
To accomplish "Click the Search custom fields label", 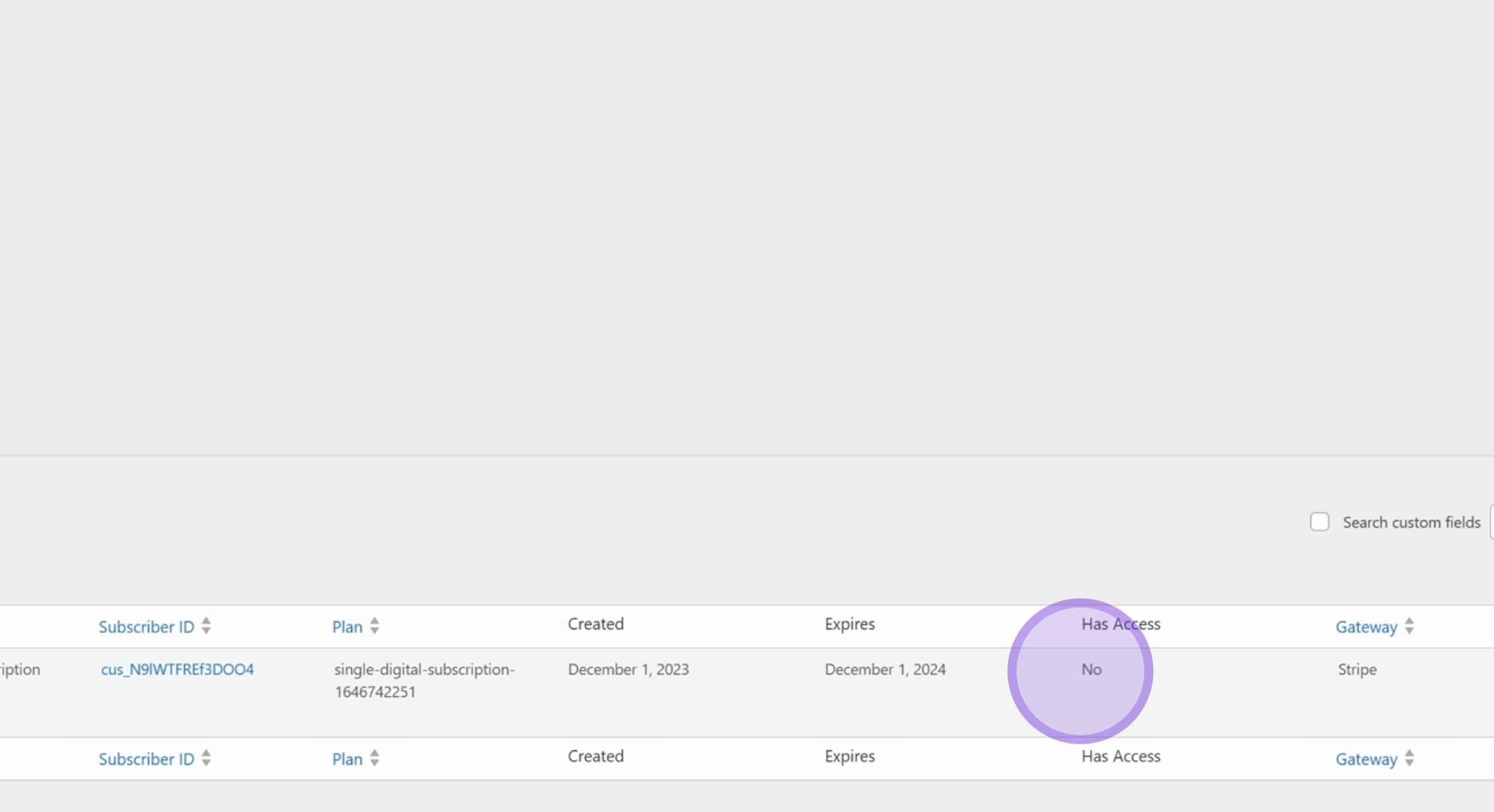I will tap(1411, 523).
